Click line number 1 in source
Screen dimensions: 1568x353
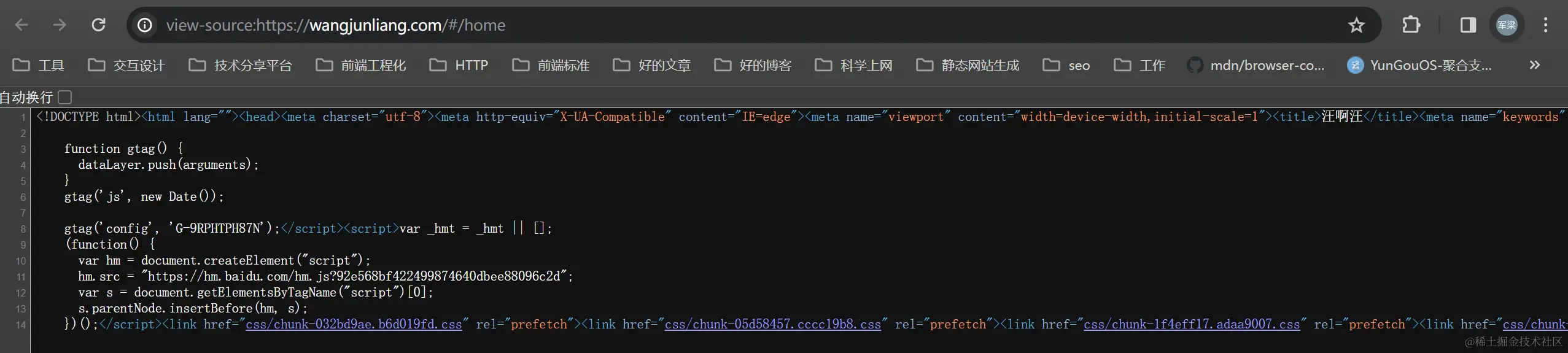(23, 117)
